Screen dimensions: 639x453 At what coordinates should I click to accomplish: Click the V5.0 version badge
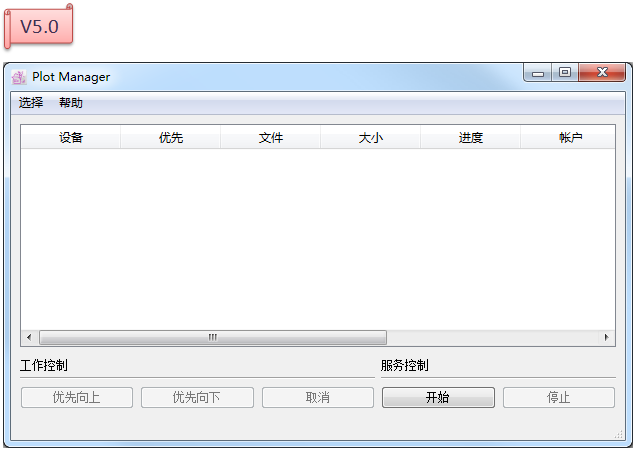tap(40, 27)
